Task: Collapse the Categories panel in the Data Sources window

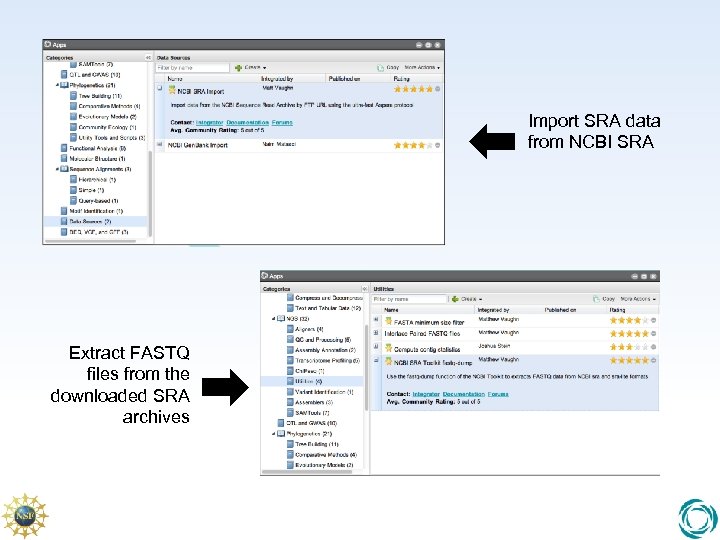Action: (x=148, y=57)
